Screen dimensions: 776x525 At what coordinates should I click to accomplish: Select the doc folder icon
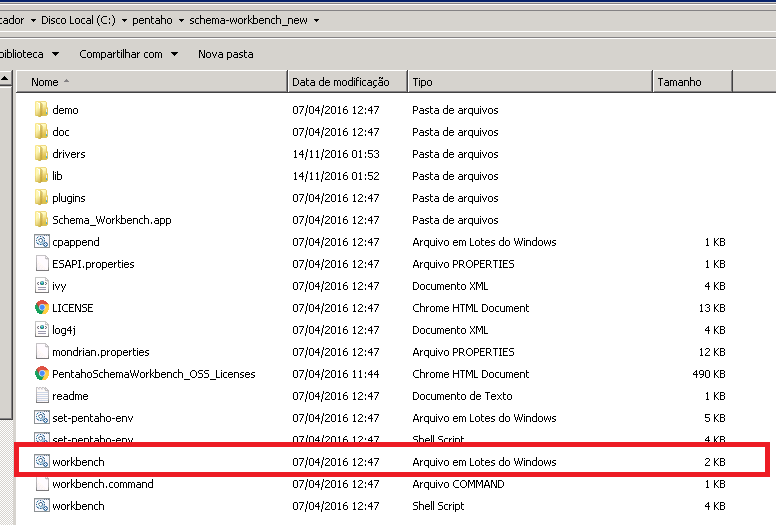[x=42, y=132]
